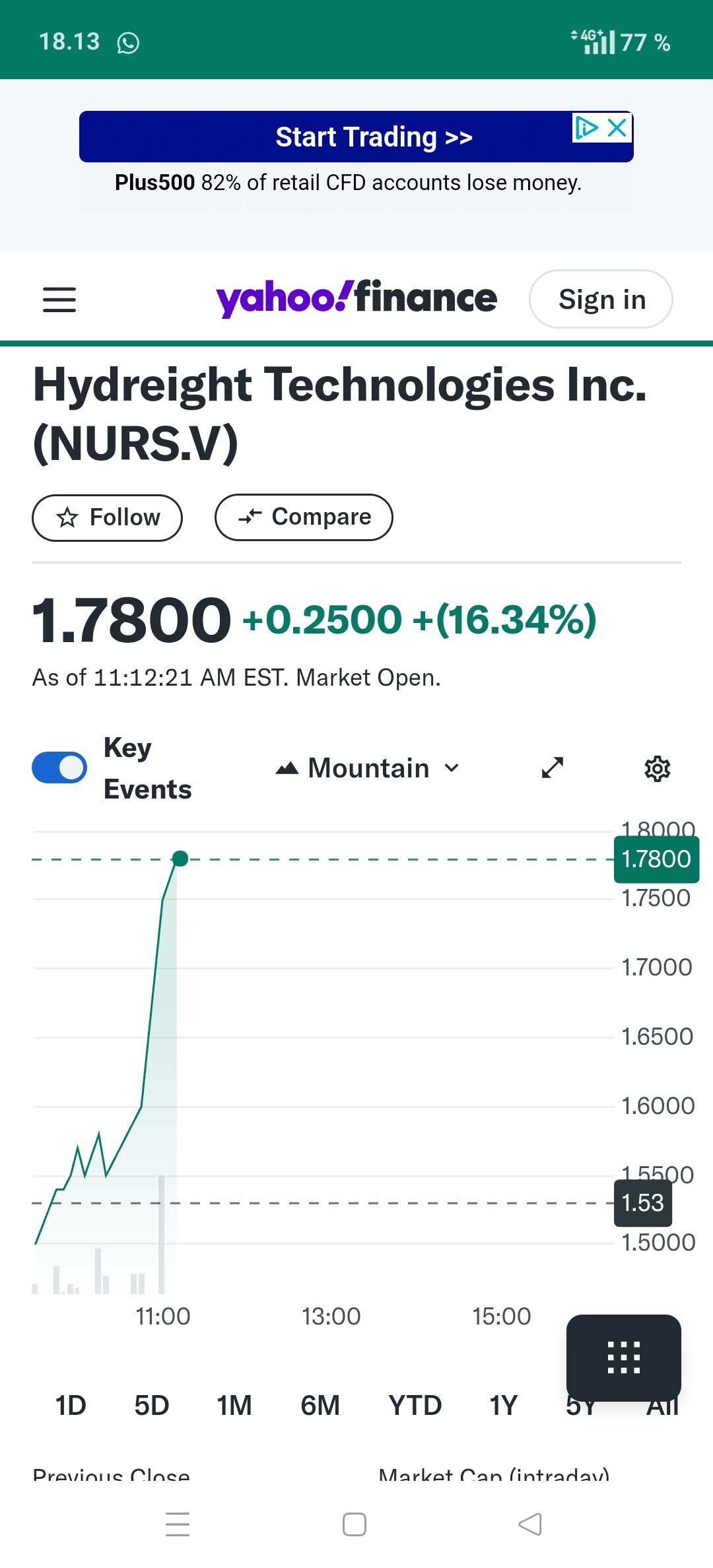
Task: Go to Yahoo Finance home logo
Action: [x=356, y=298]
